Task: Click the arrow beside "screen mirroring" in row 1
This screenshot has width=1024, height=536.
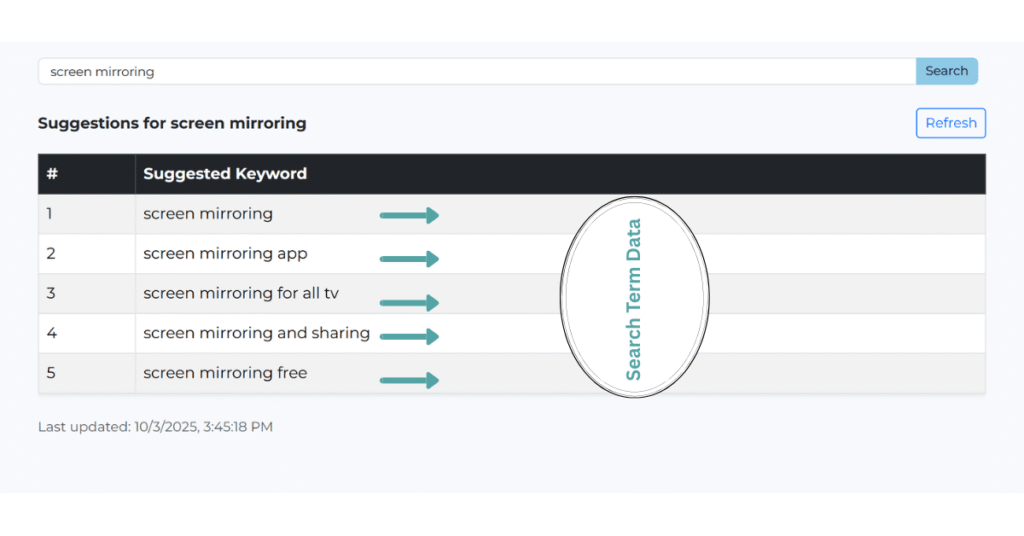Action: [x=409, y=215]
